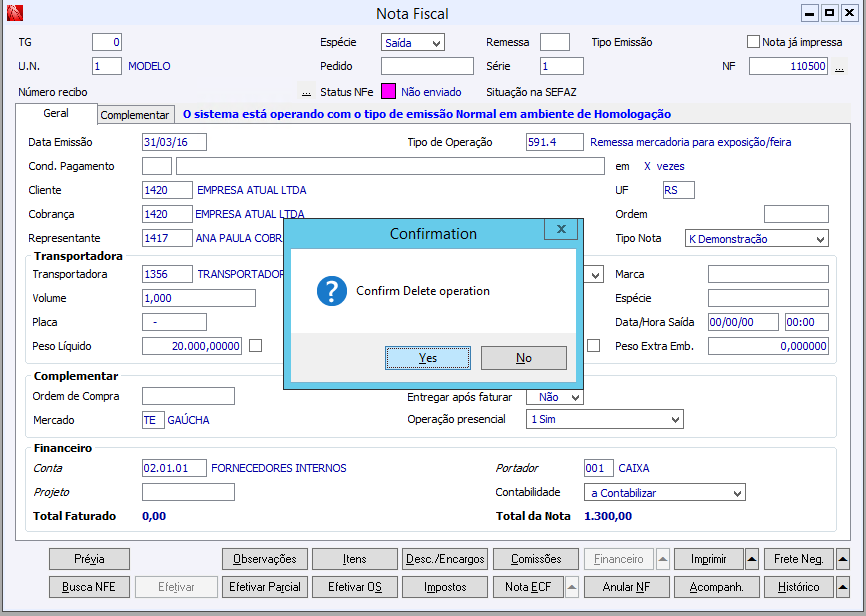Toggle the checkbox beside Peso Líquido
Image resolution: width=866 pixels, height=616 pixels.
pyautogui.click(x=256, y=346)
